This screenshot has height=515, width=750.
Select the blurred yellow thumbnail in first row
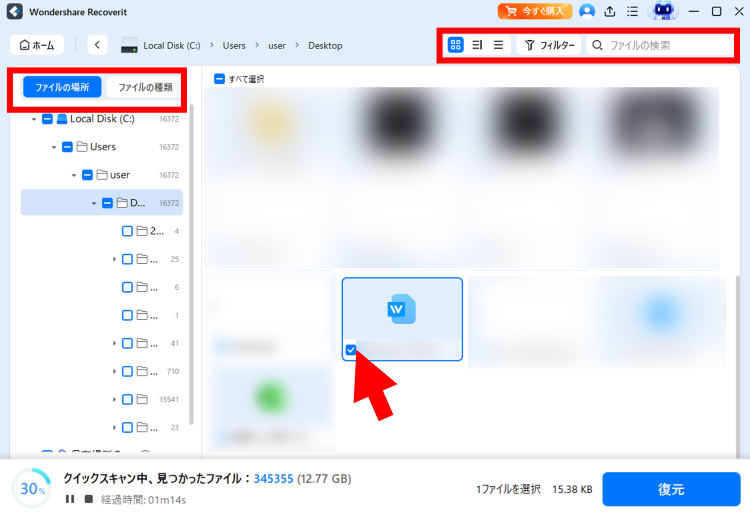coord(270,122)
